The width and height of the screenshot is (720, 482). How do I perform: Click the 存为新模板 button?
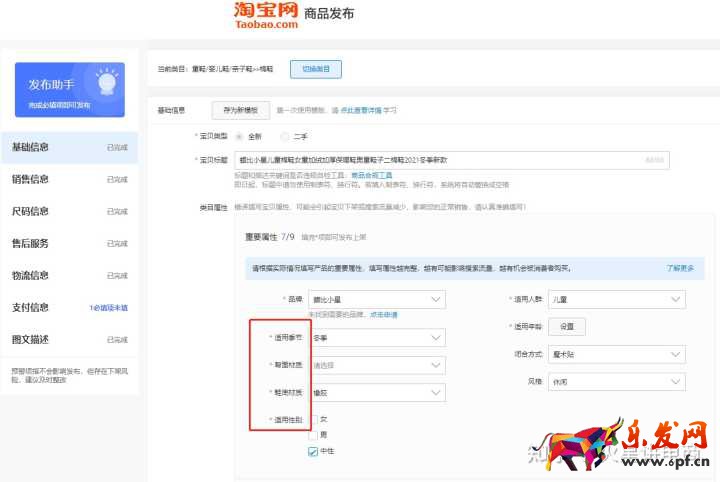click(x=240, y=110)
